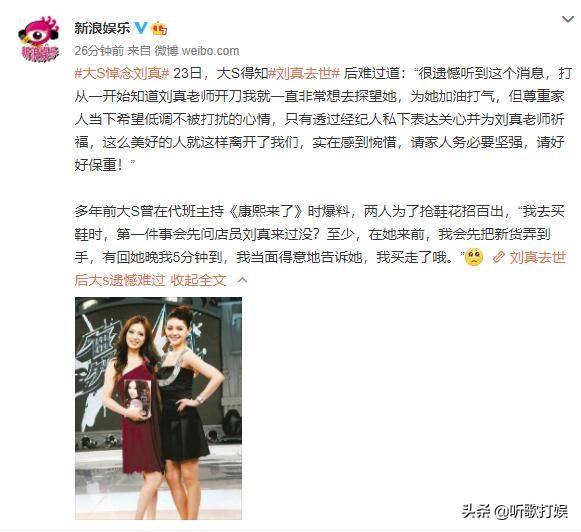Image resolution: width=581 pixels, height=532 pixels.
Task: Click the 《康熙来了》 show title text
Action: [x=266, y=212]
